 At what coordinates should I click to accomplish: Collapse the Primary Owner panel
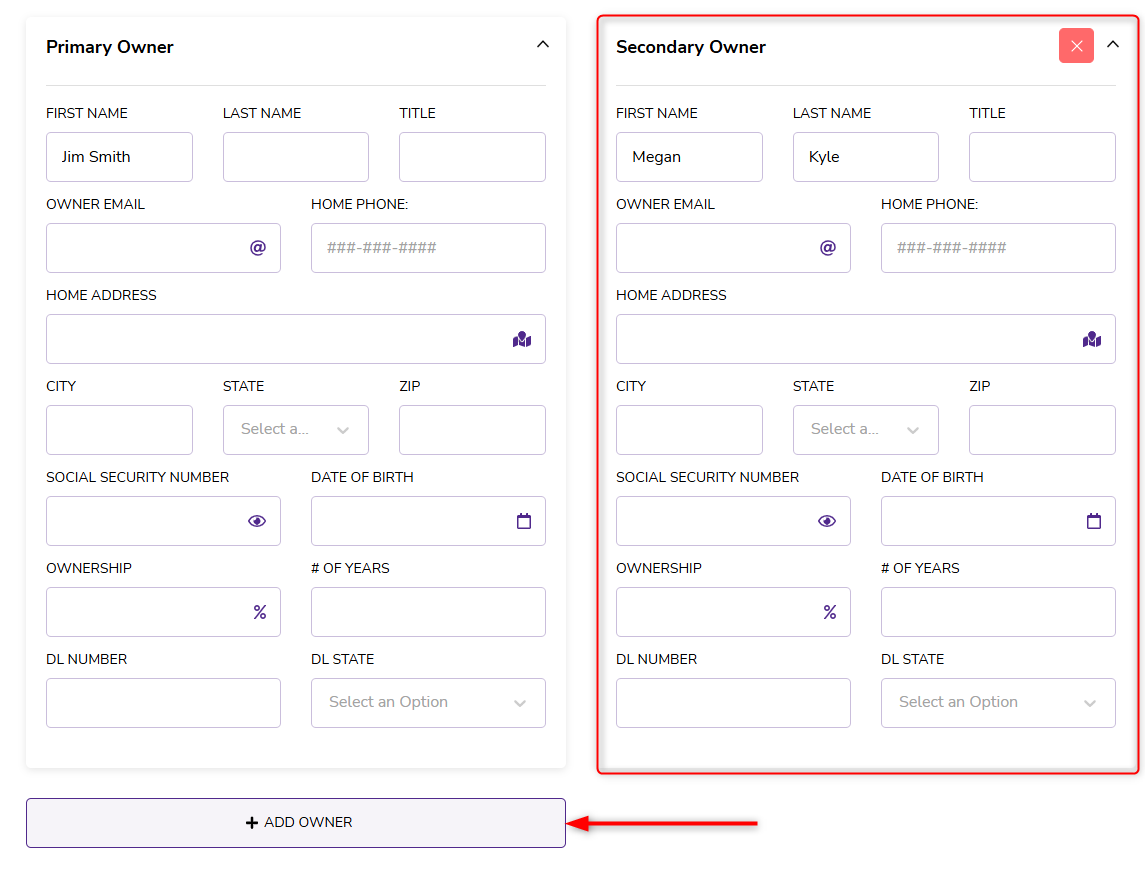543,45
